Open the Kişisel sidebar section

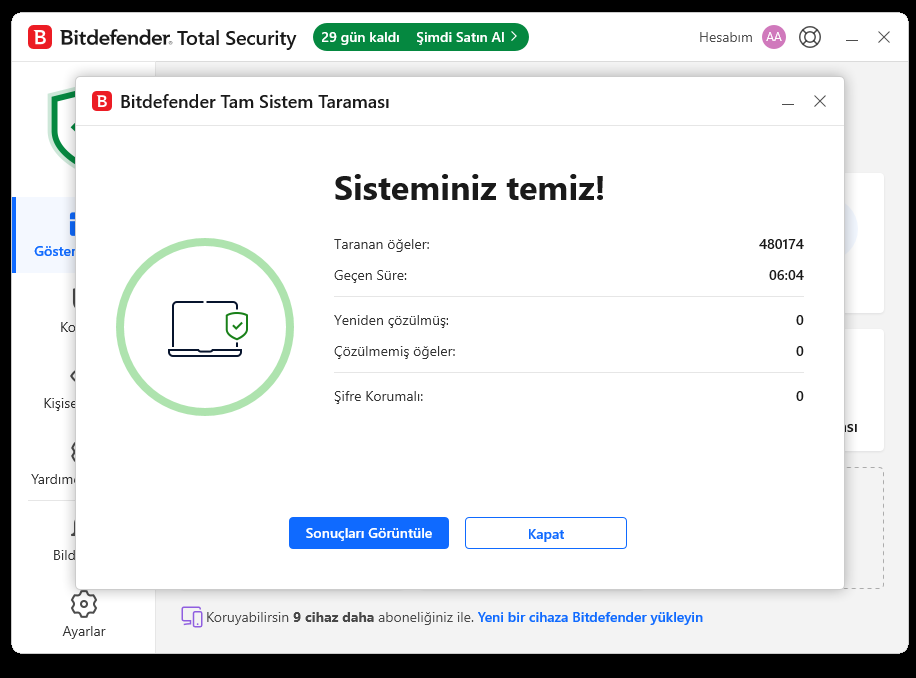(x=60, y=388)
